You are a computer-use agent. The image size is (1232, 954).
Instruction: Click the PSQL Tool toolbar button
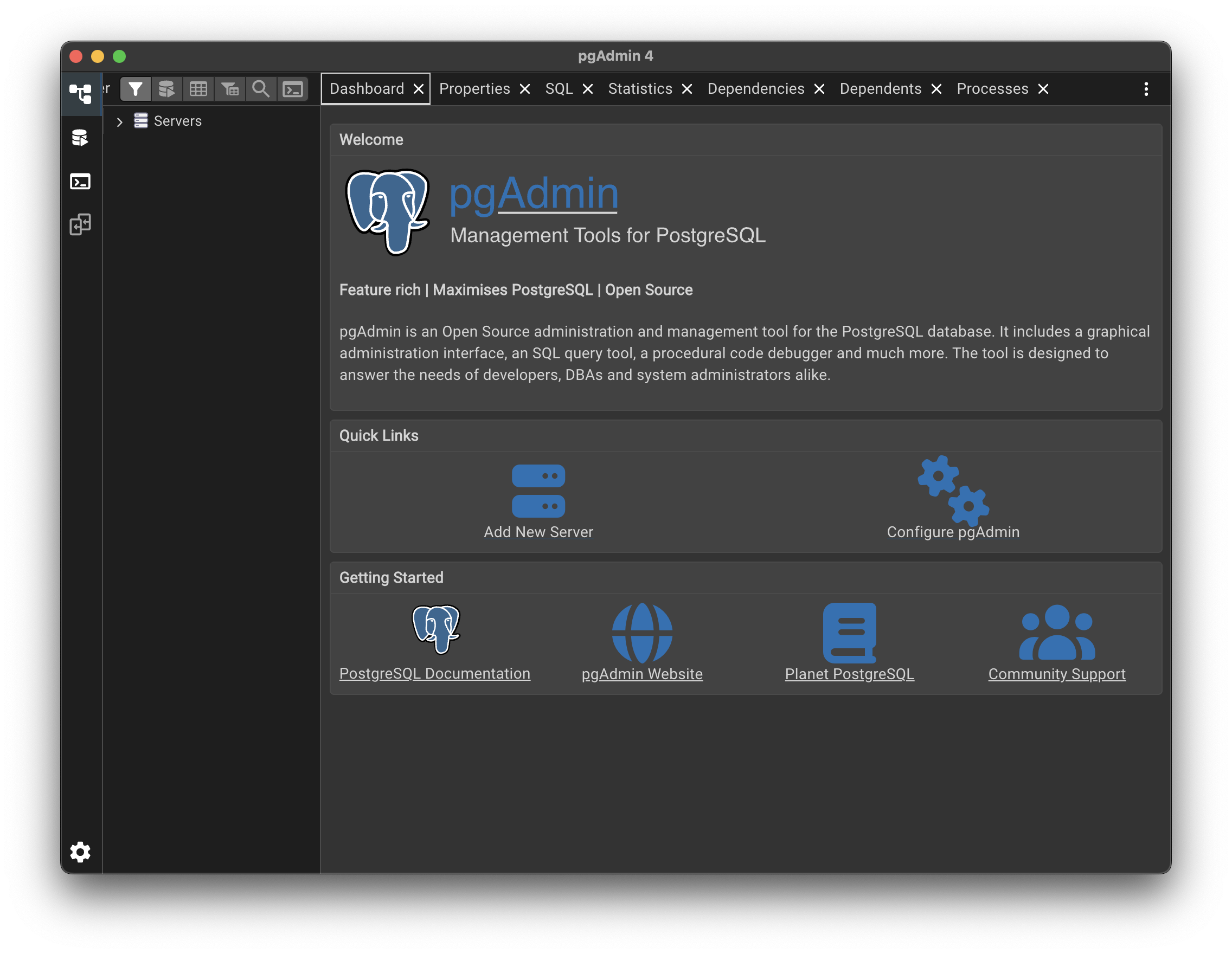tap(293, 89)
